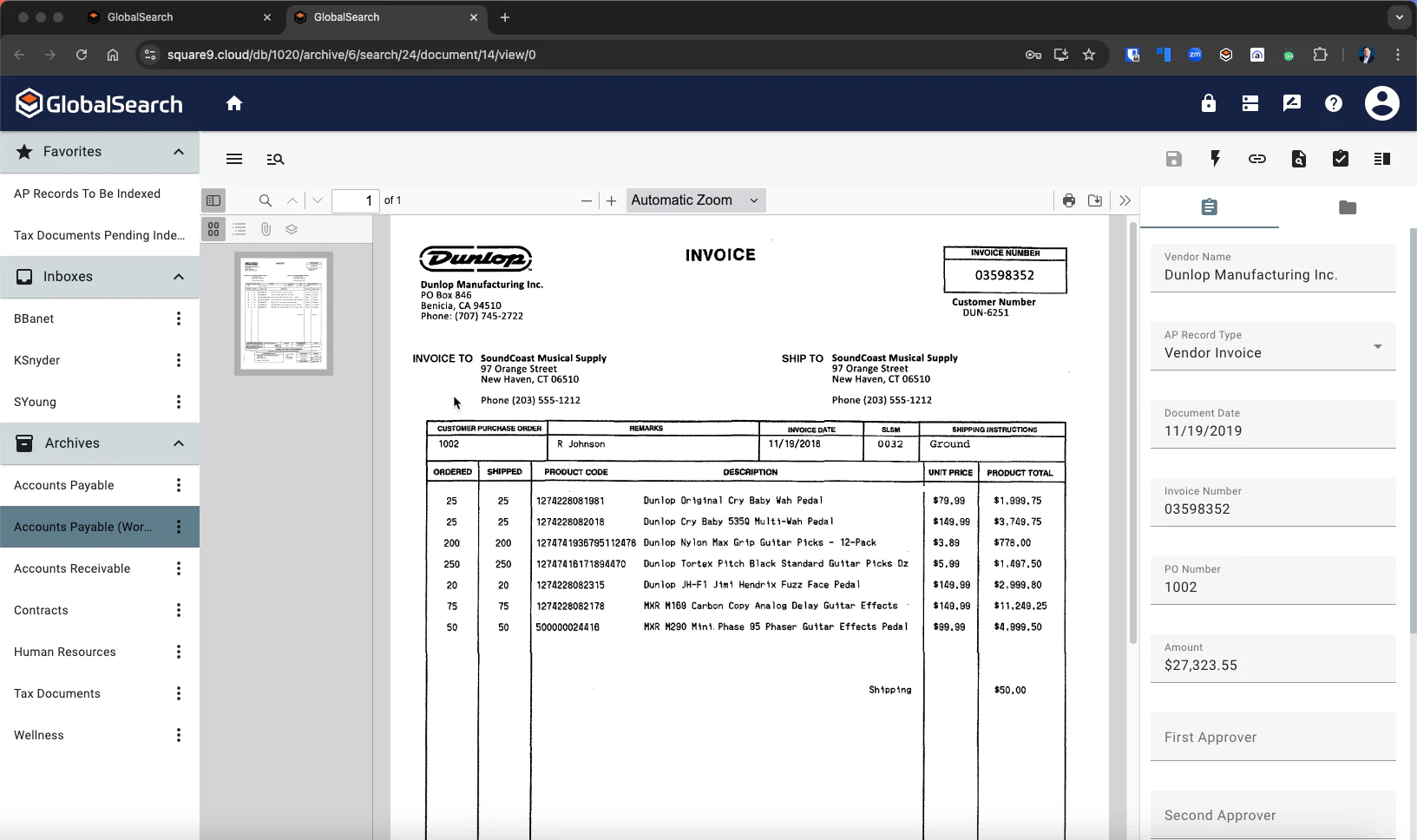This screenshot has width=1417, height=840.
Task: Open tasks with the clipboard checkmark icon
Action: (1341, 159)
